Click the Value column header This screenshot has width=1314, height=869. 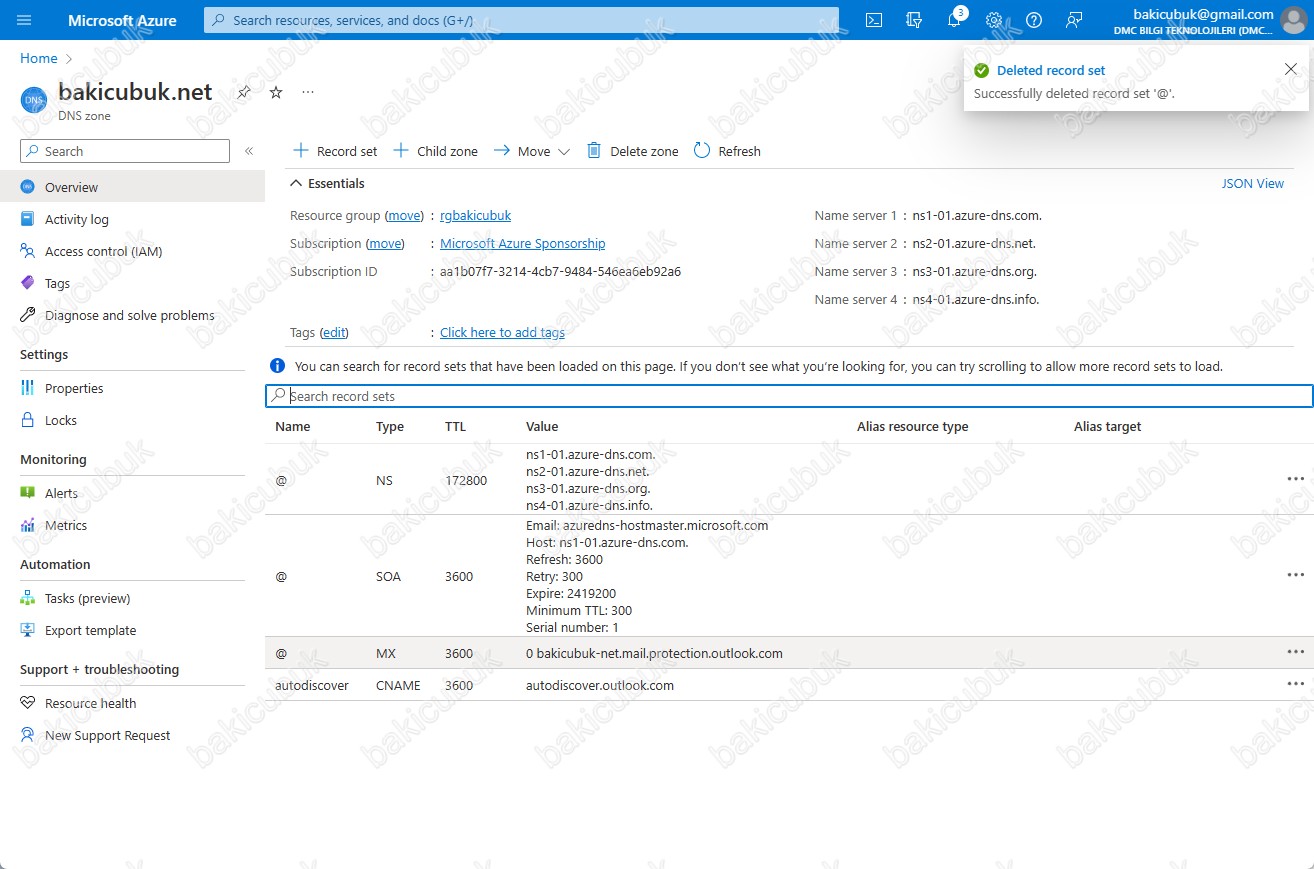(542, 426)
